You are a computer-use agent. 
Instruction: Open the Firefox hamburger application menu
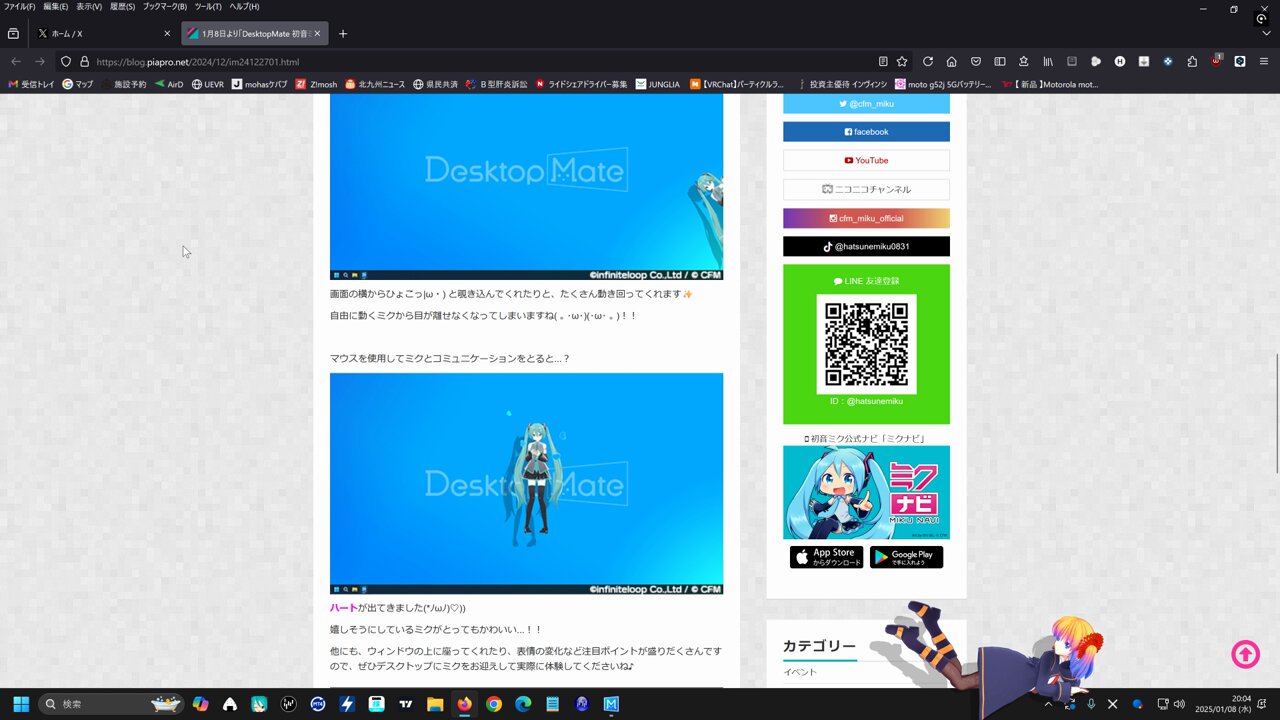(1263, 61)
